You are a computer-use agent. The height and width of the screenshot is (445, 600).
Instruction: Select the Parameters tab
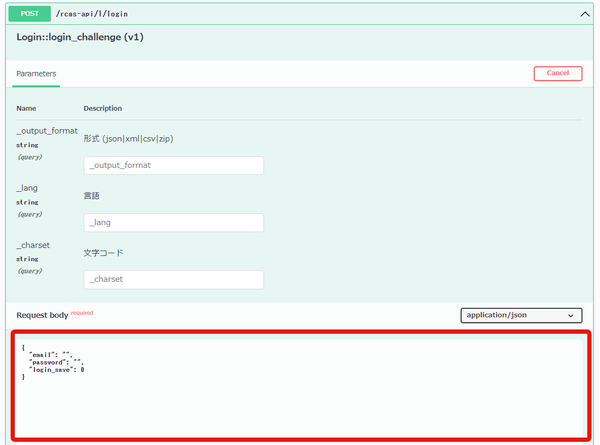click(x=36, y=73)
